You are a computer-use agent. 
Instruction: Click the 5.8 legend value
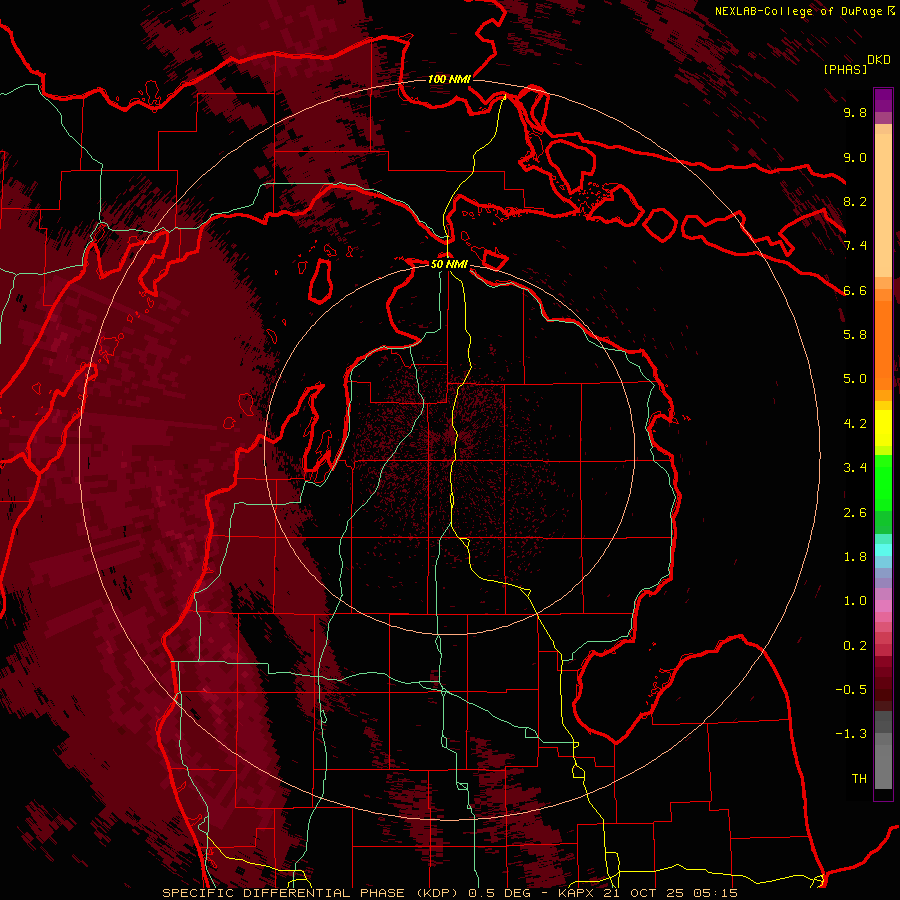pyautogui.click(x=855, y=335)
